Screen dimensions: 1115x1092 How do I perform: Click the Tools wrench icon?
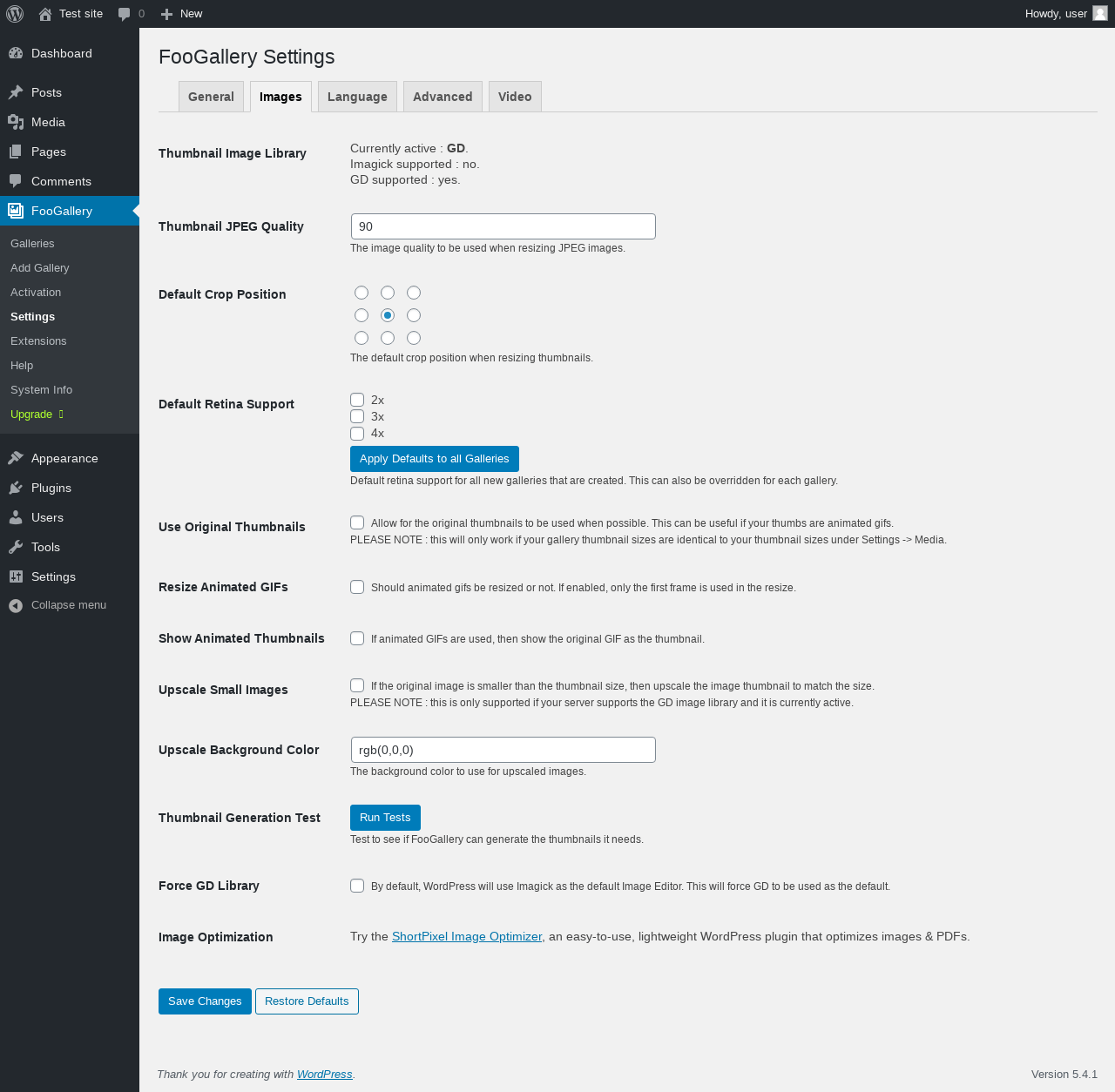click(16, 547)
